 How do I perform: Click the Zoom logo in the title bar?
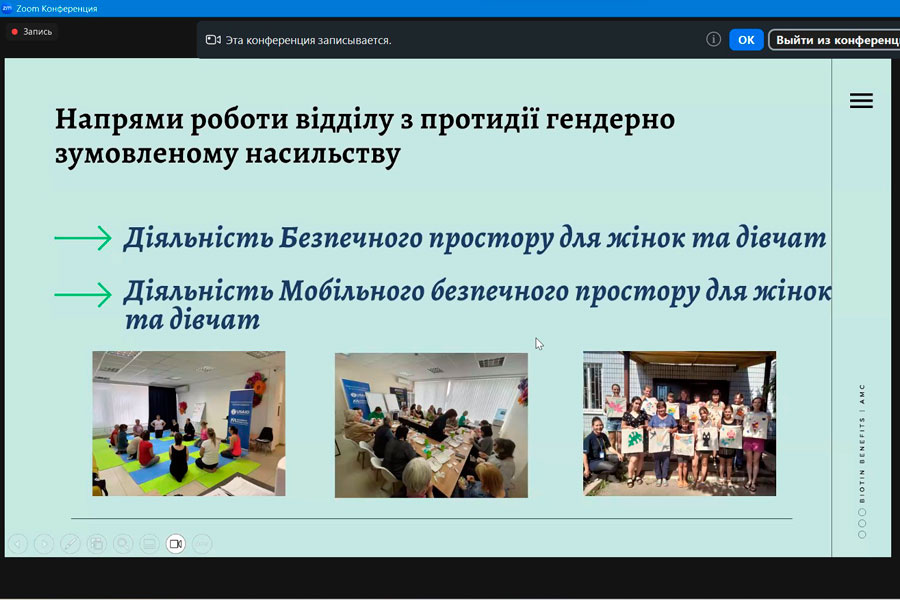[x=7, y=8]
